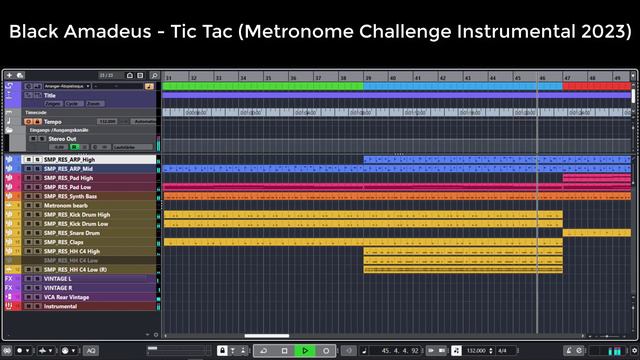Select the SMP_RES_Snare Drum yellow clip
Screen dimensions: 640x360
(x=597, y=233)
